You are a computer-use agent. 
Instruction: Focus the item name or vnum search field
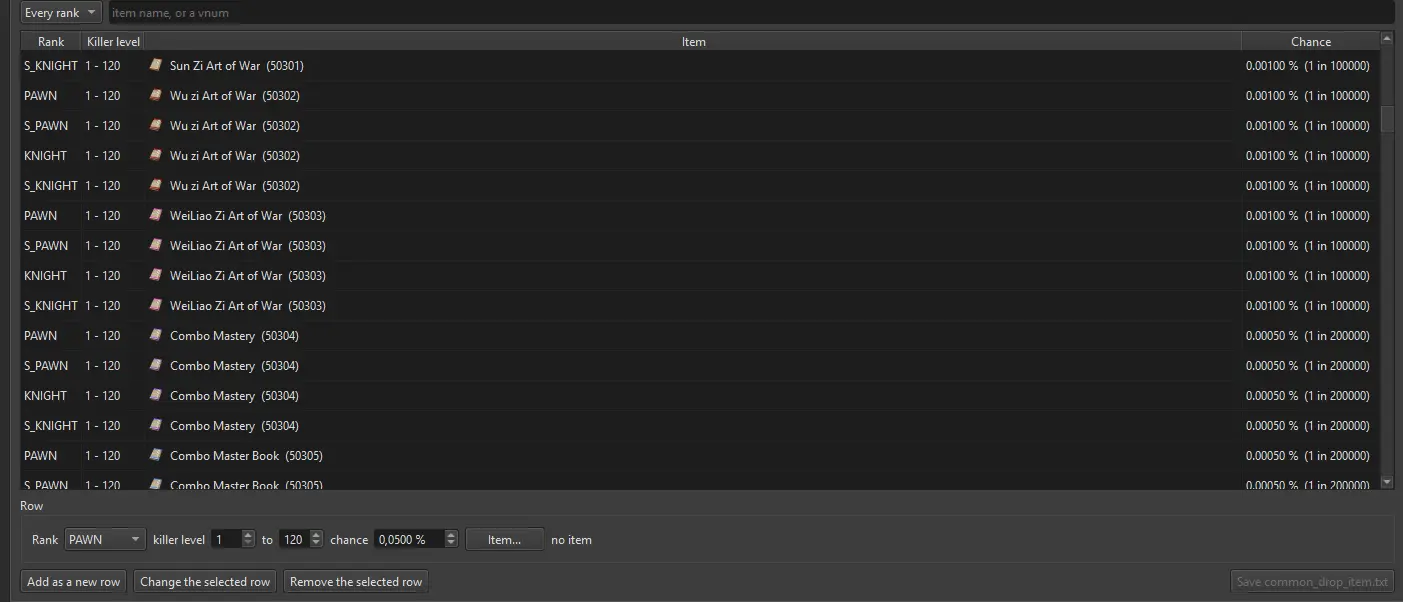(x=750, y=13)
